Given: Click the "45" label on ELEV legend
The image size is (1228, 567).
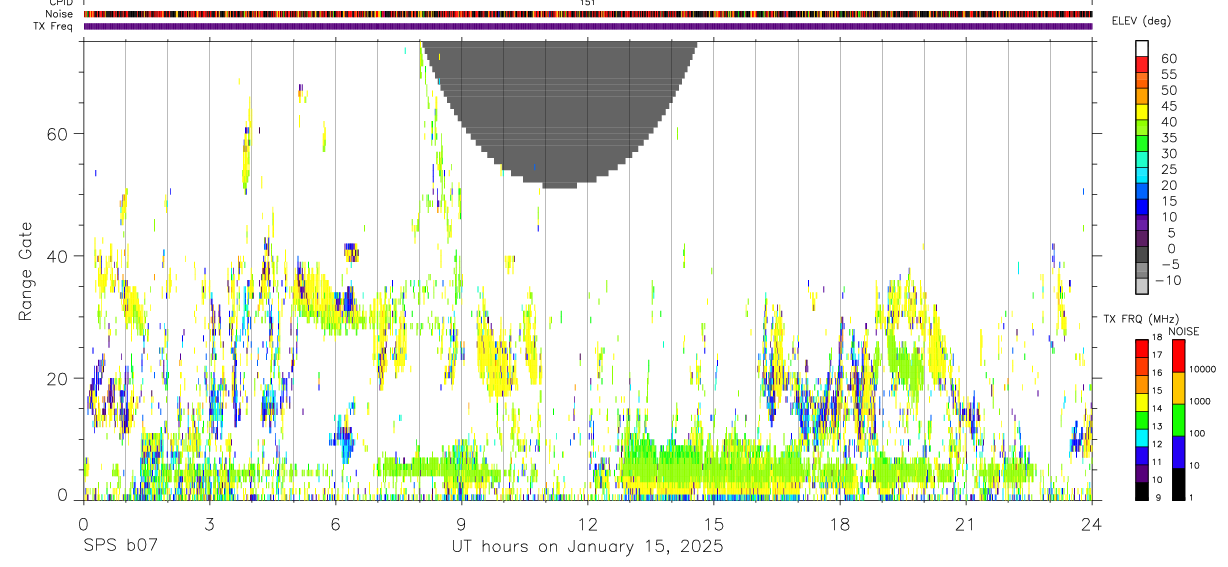Looking at the screenshot, I should click(1168, 106).
